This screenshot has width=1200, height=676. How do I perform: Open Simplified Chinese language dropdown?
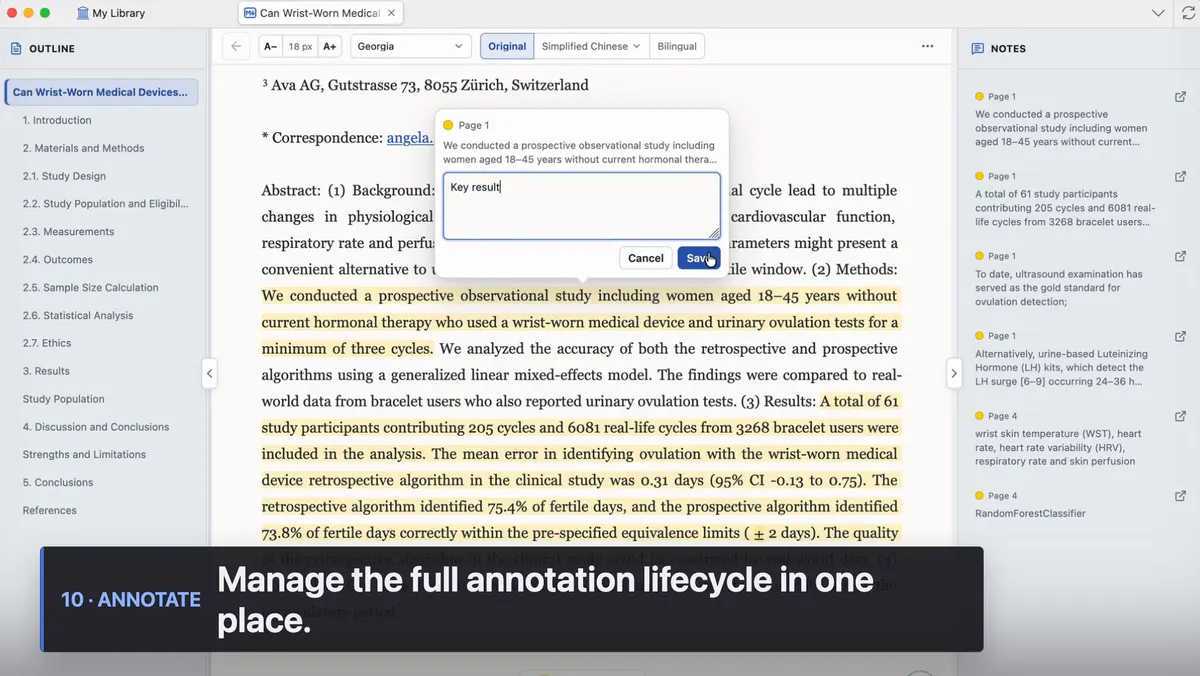591,46
